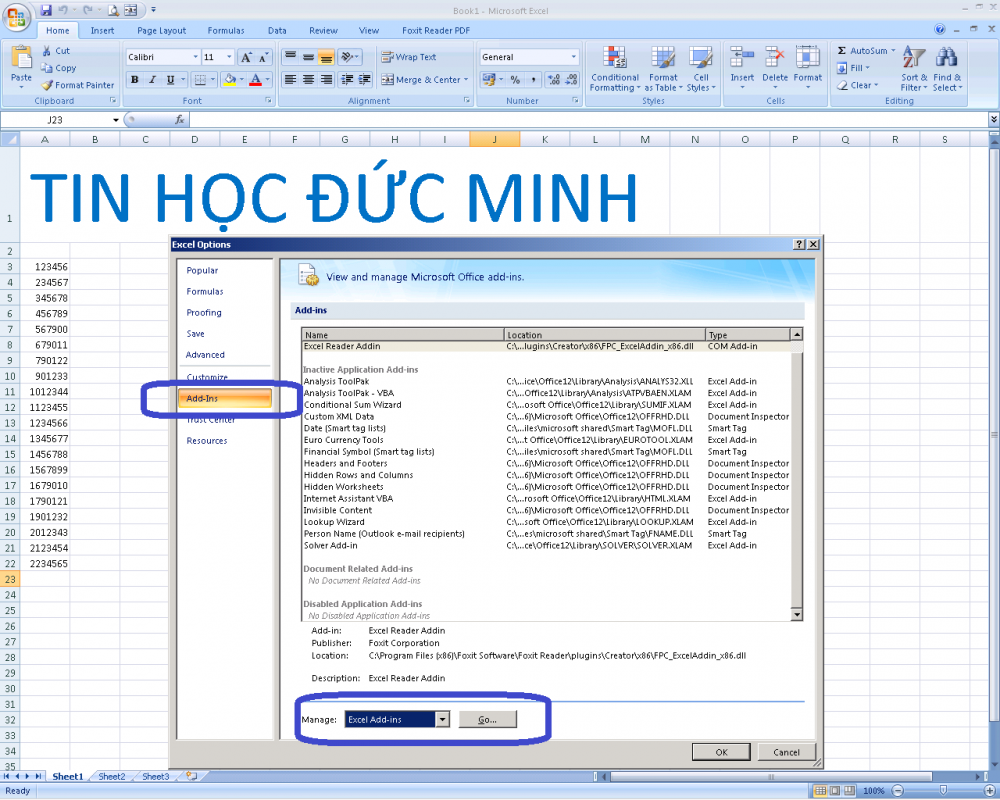Click cell A3 containing 123456
Screen dimensions: 1000x800
pyautogui.click(x=45, y=267)
